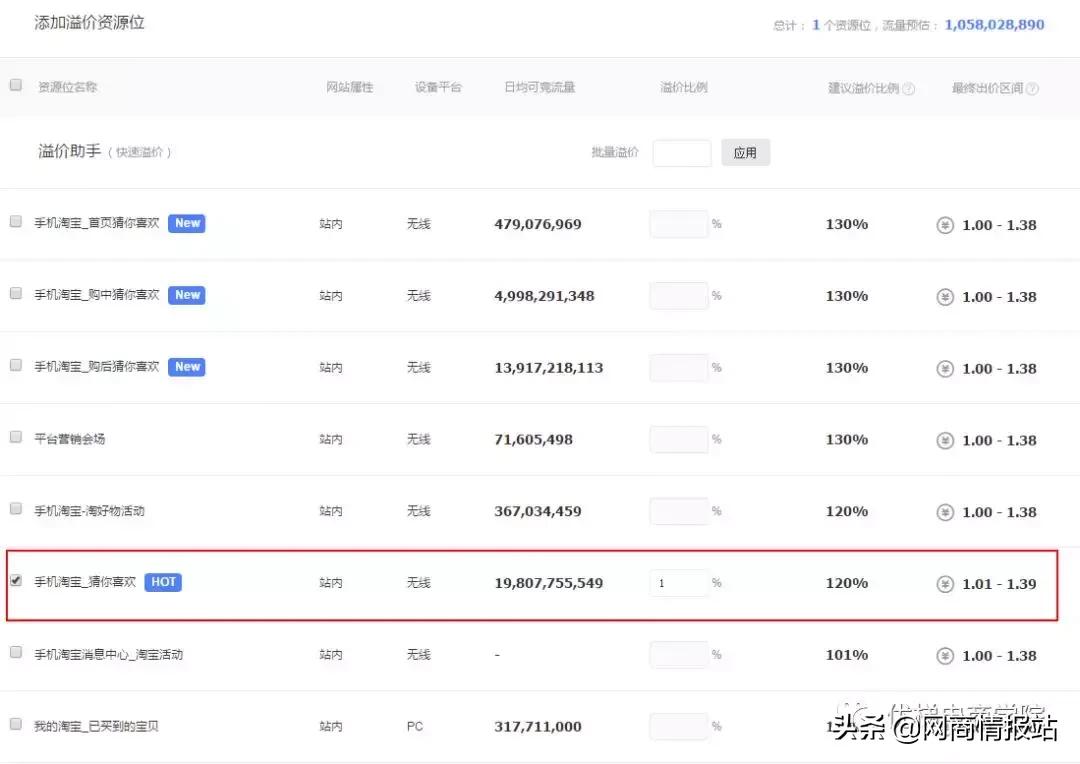Click yuan icon in 平台营销会场 row
1080x764 pixels.
click(x=945, y=440)
